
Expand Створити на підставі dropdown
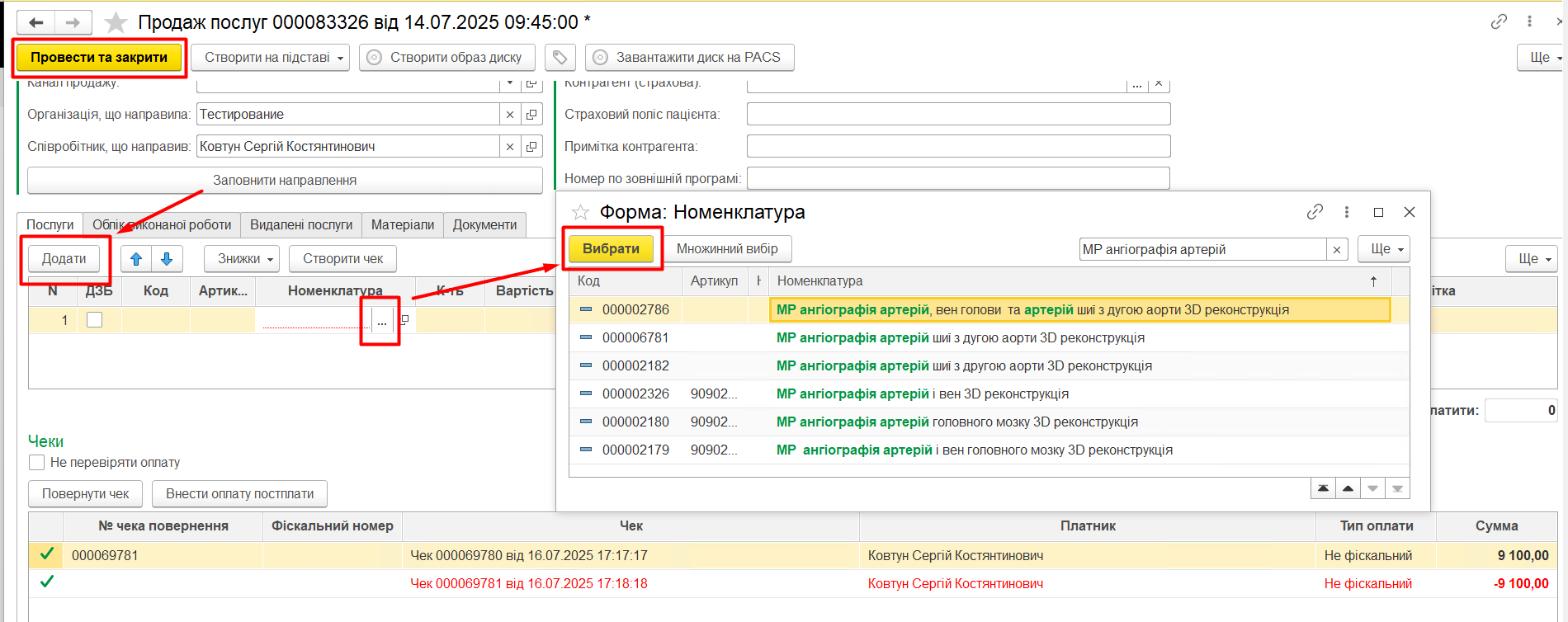(x=271, y=58)
